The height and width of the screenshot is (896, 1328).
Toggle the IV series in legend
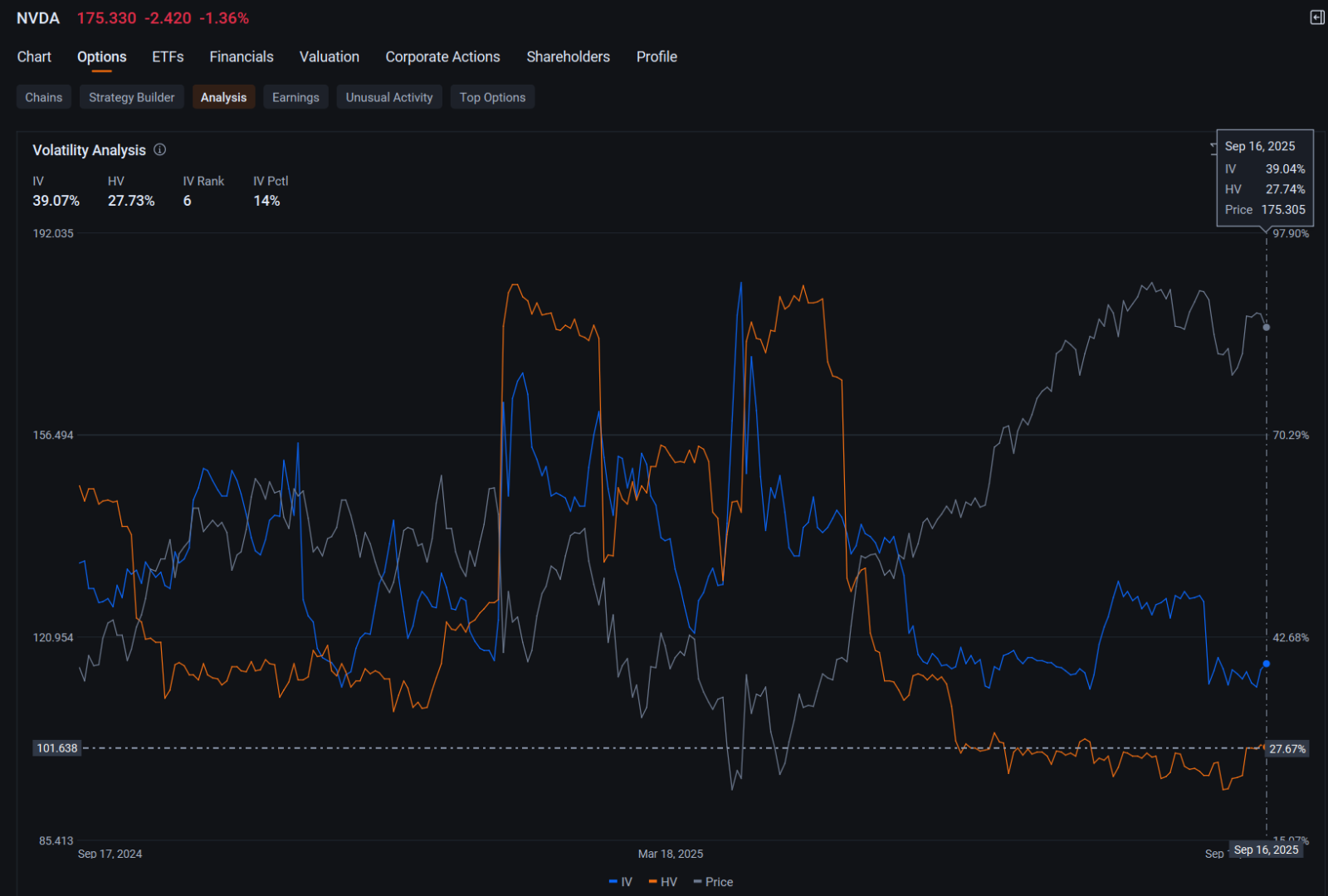621,882
